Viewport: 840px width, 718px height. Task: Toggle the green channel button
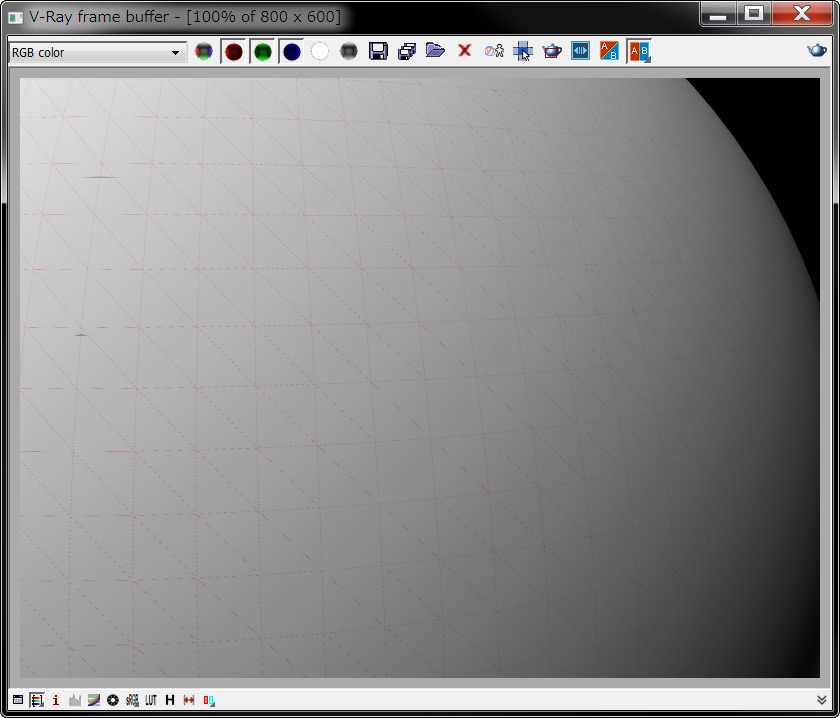coord(262,52)
